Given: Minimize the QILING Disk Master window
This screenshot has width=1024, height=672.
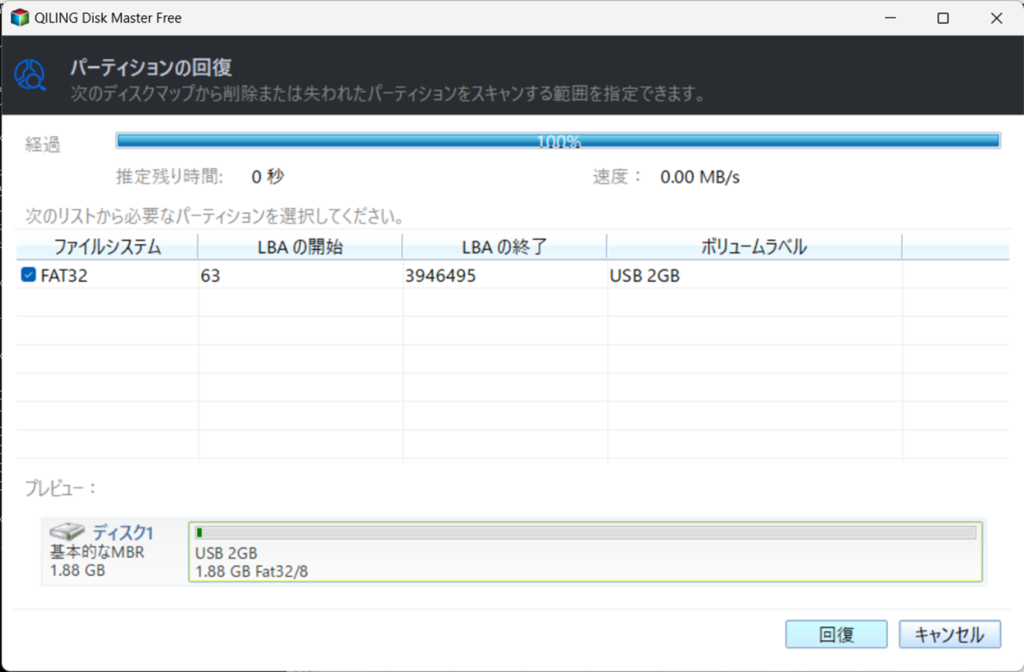Looking at the screenshot, I should coord(890,18).
